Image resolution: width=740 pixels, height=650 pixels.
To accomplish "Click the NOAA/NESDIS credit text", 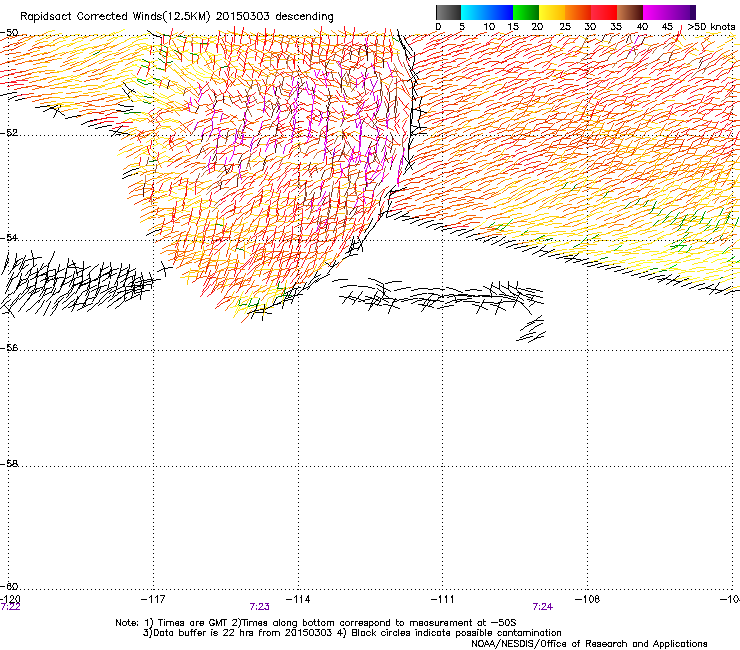I will tap(589, 643).
